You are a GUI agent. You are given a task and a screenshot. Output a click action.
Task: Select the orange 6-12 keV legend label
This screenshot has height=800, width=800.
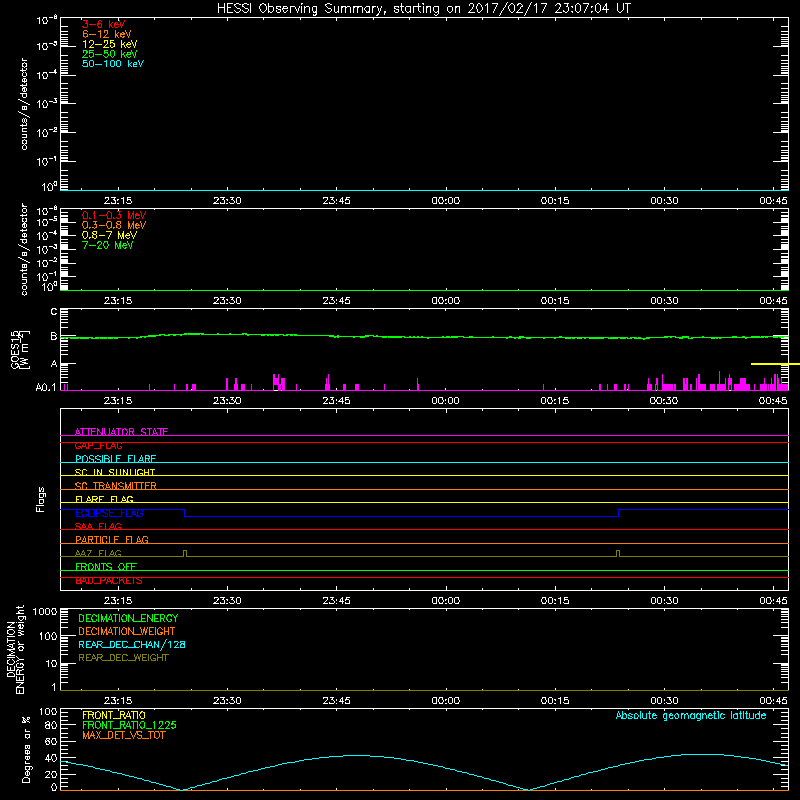107,34
